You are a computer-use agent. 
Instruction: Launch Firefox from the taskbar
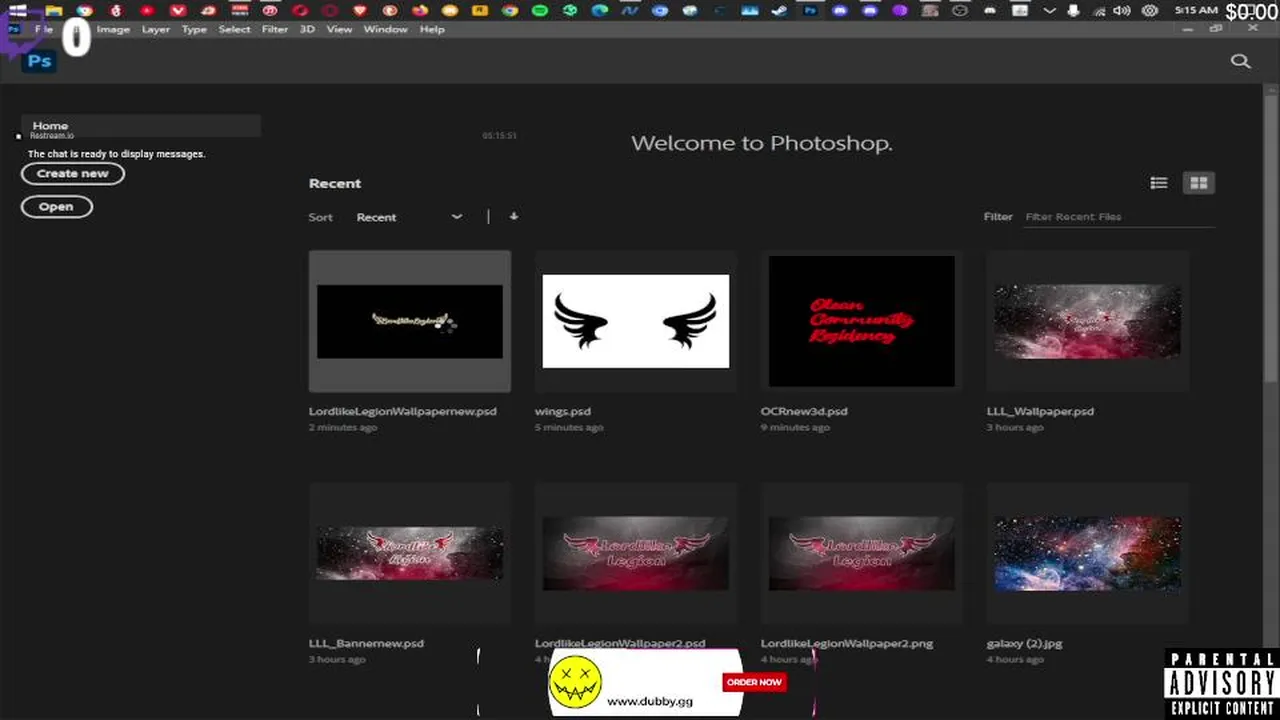point(420,11)
